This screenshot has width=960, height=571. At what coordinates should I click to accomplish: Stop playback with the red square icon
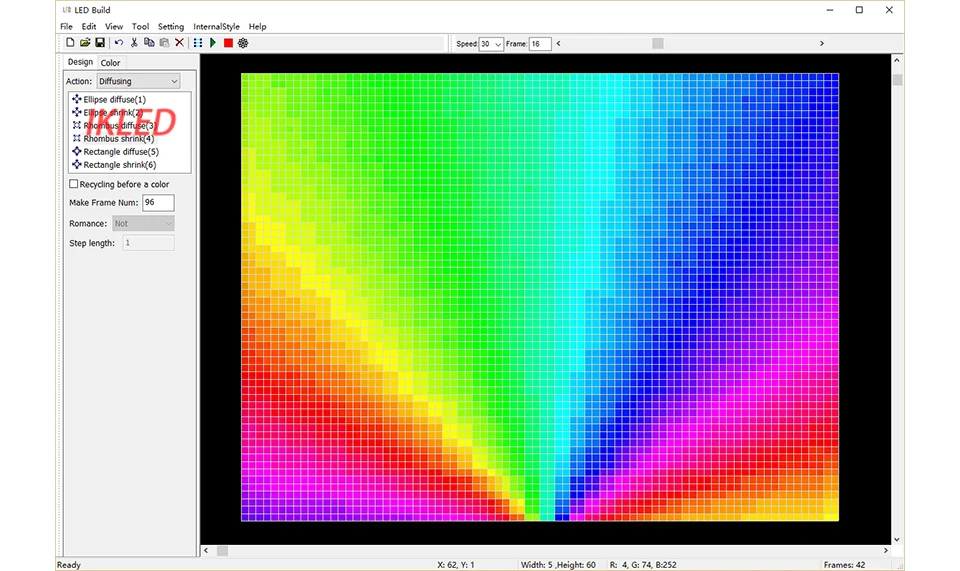click(x=228, y=43)
